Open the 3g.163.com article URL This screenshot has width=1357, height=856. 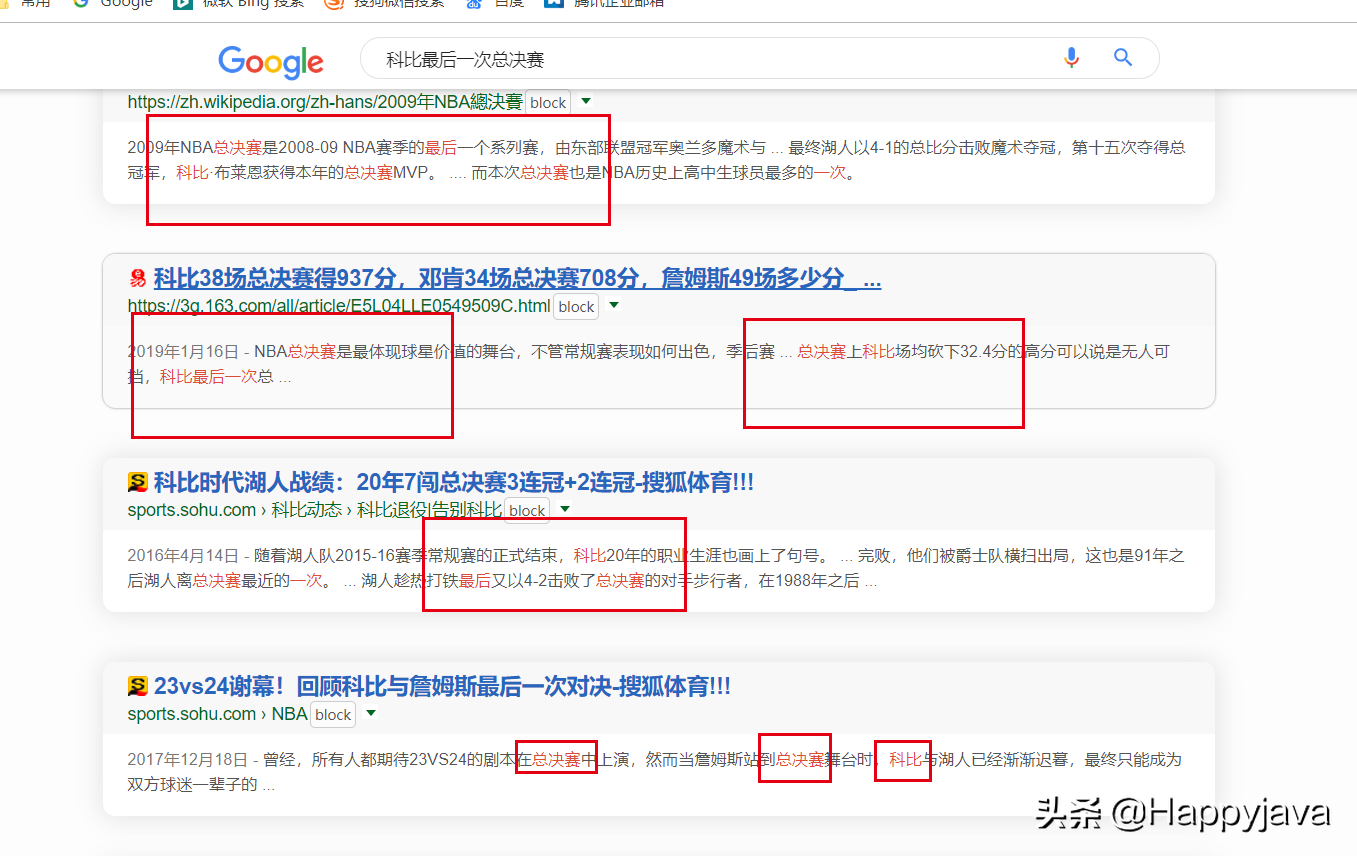point(339,306)
